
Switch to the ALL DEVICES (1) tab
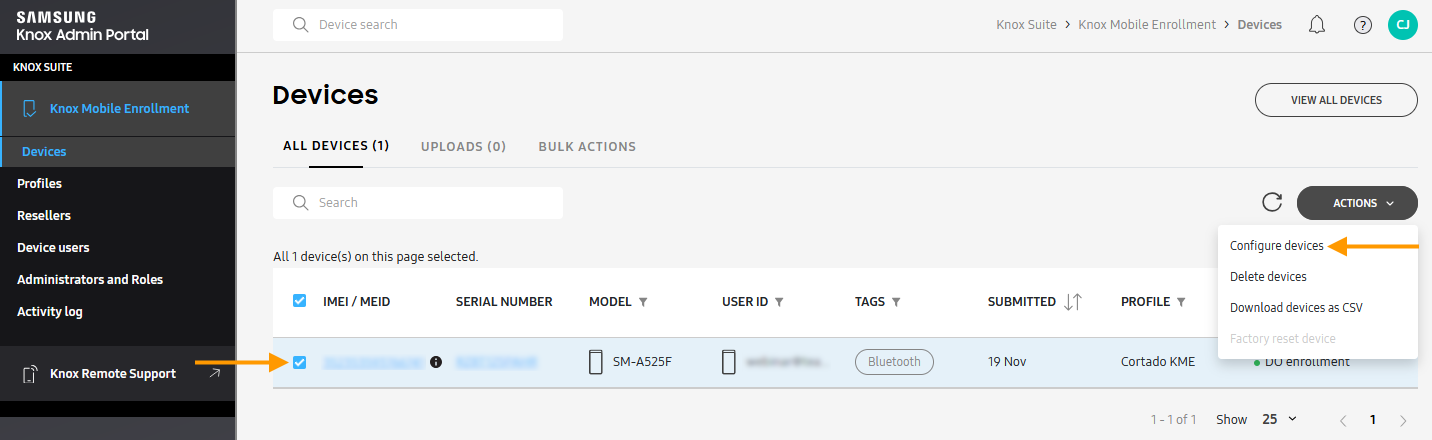pos(336,146)
